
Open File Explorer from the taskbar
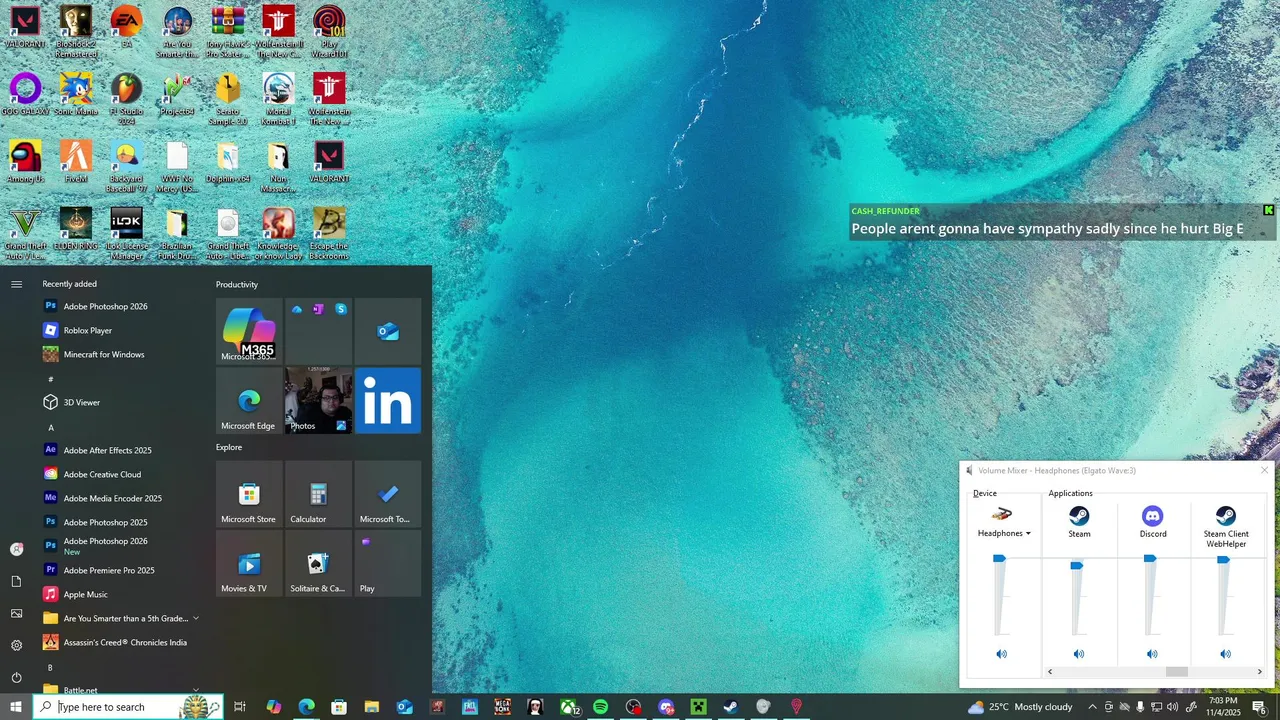click(371, 707)
